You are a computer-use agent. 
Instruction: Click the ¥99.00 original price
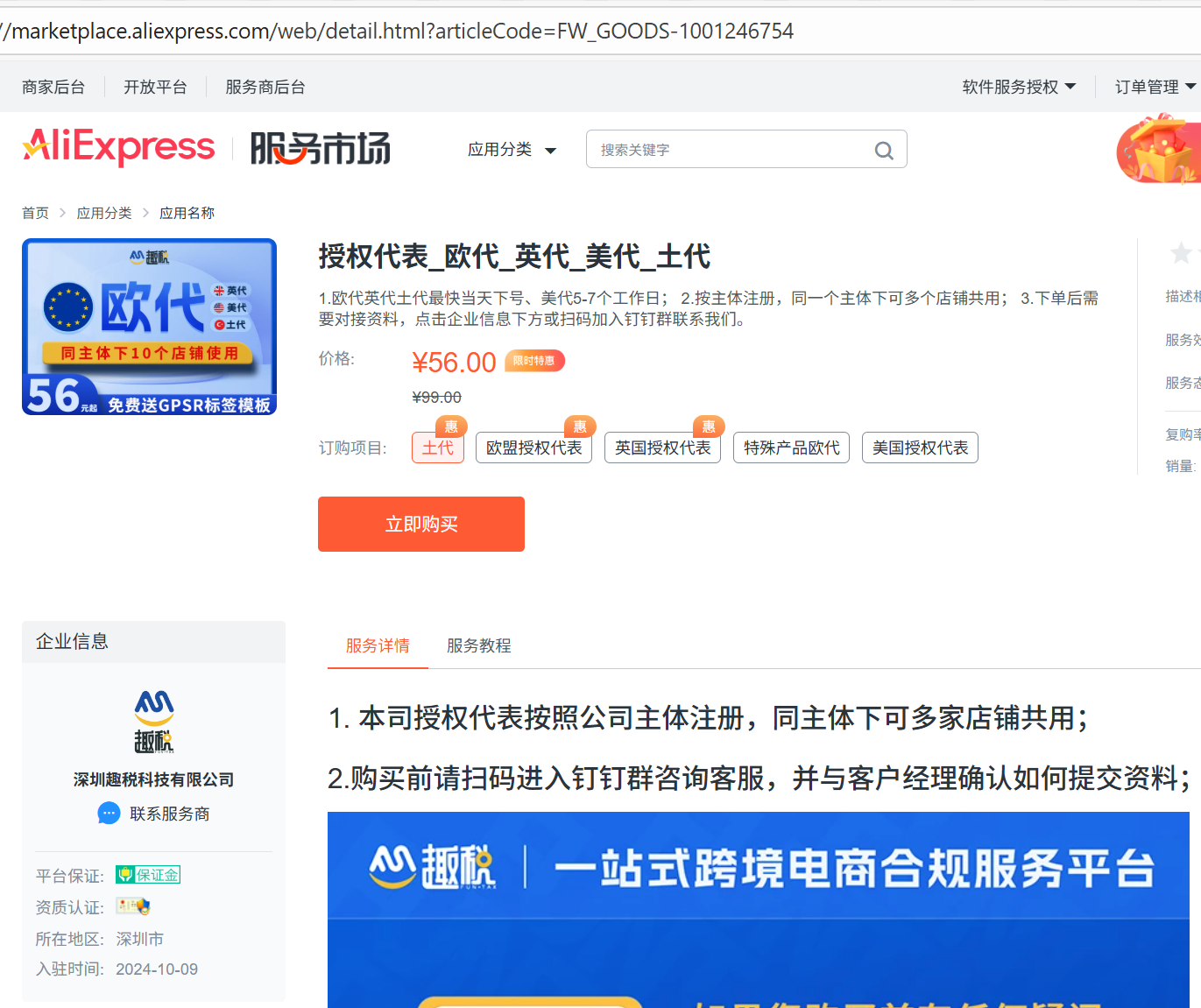pyautogui.click(x=437, y=398)
